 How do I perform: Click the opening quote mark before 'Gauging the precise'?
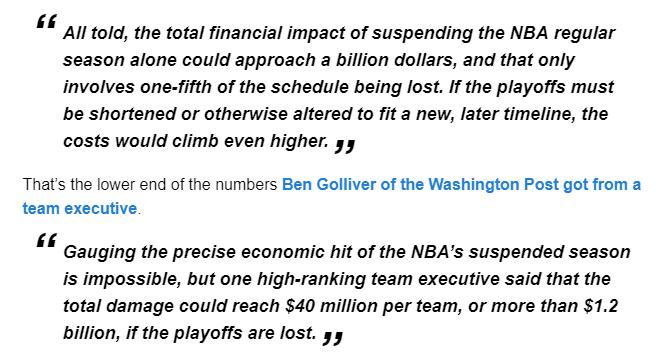46,240
